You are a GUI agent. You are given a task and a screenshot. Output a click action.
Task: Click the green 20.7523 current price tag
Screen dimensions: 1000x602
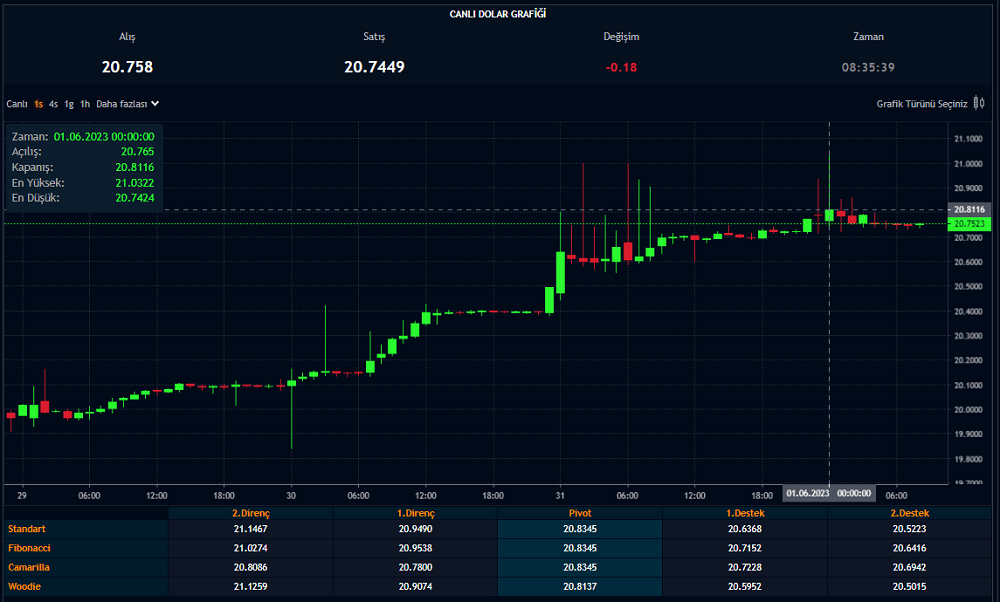970,224
